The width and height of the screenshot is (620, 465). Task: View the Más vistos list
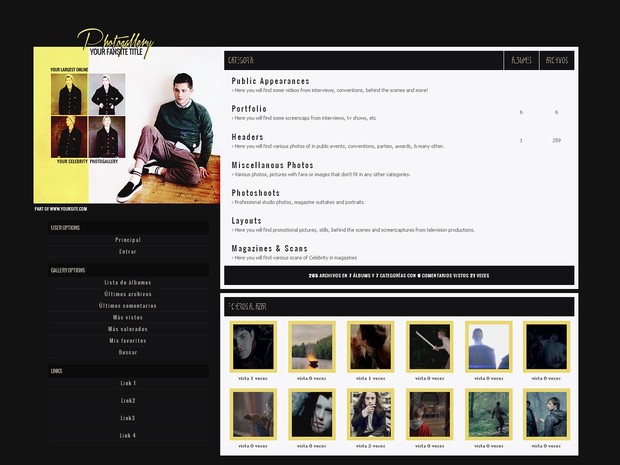pyautogui.click(x=128, y=317)
